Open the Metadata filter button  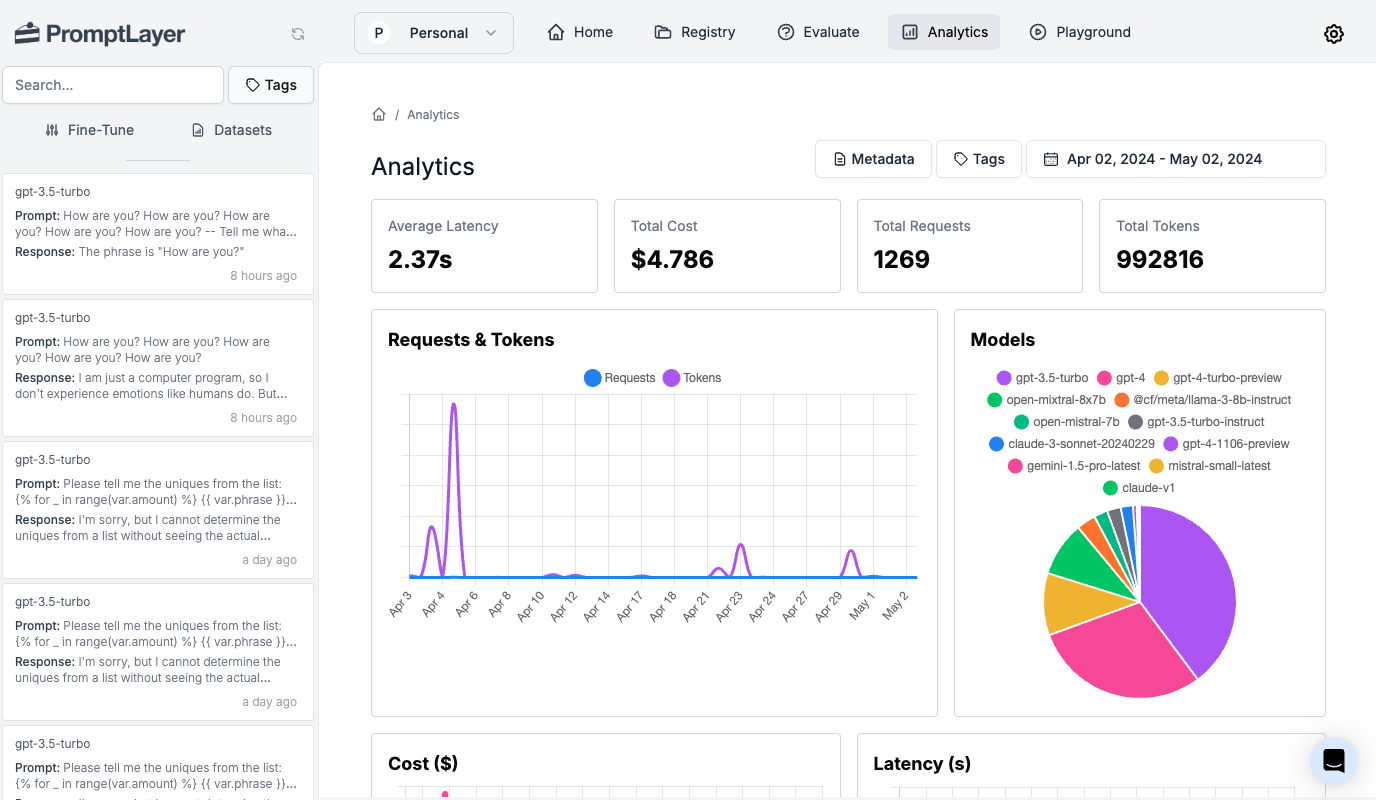click(873, 159)
